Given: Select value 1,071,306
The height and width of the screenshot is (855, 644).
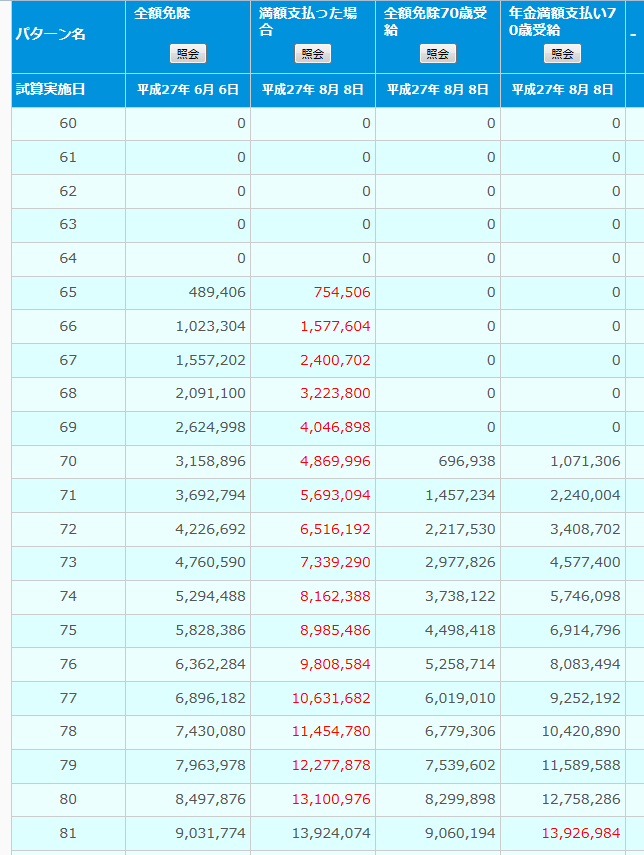Looking at the screenshot, I should [x=585, y=461].
